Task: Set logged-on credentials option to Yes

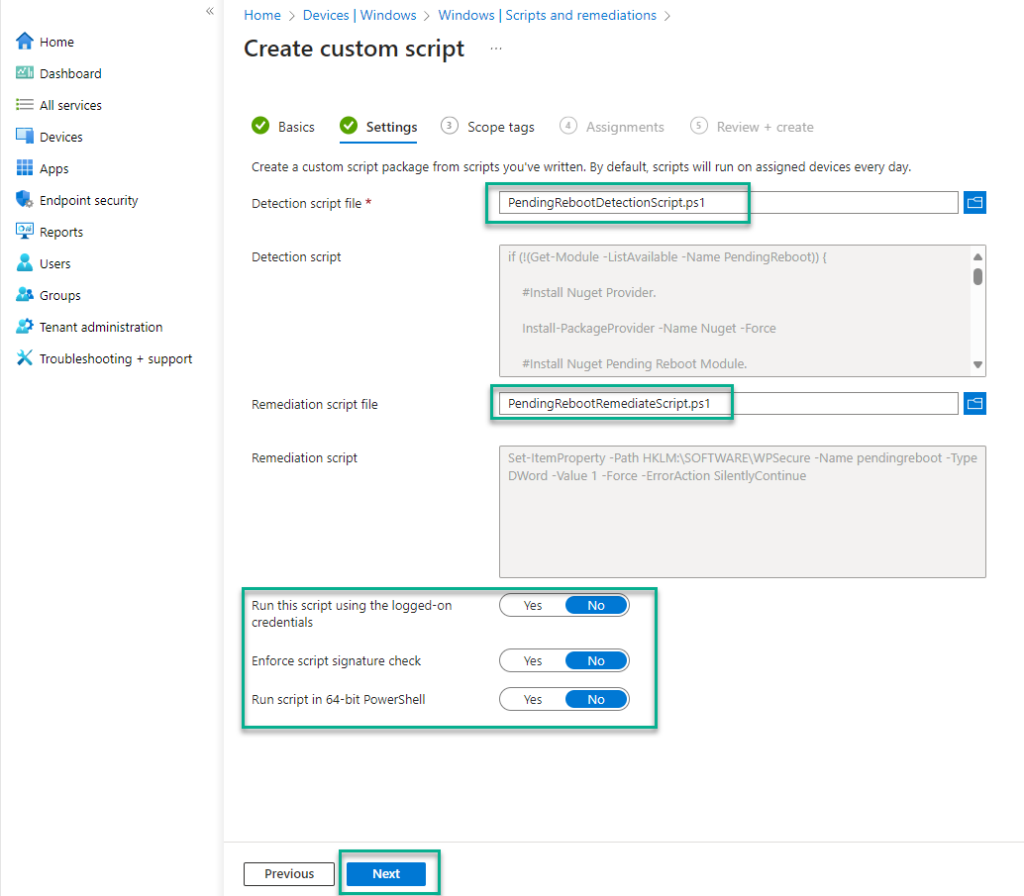Action: coord(533,605)
